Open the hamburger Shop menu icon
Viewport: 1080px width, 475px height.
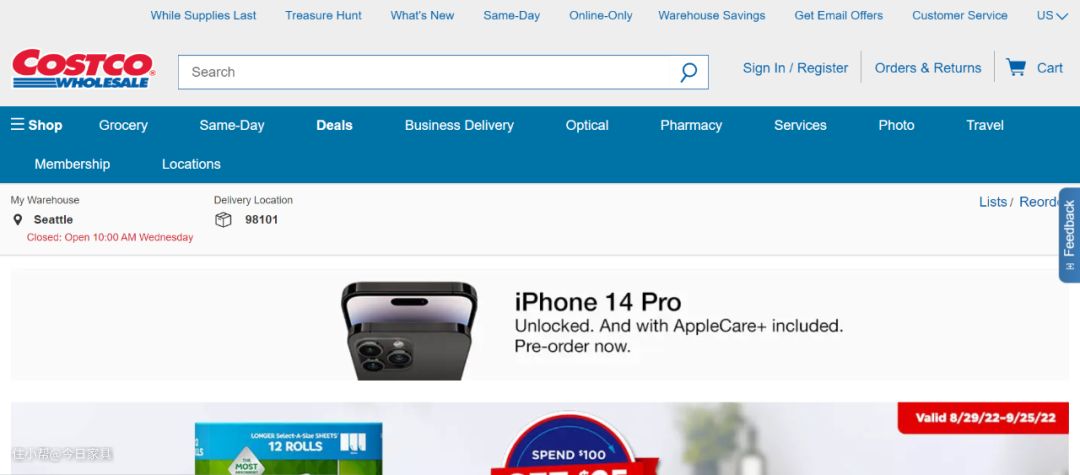coord(17,125)
